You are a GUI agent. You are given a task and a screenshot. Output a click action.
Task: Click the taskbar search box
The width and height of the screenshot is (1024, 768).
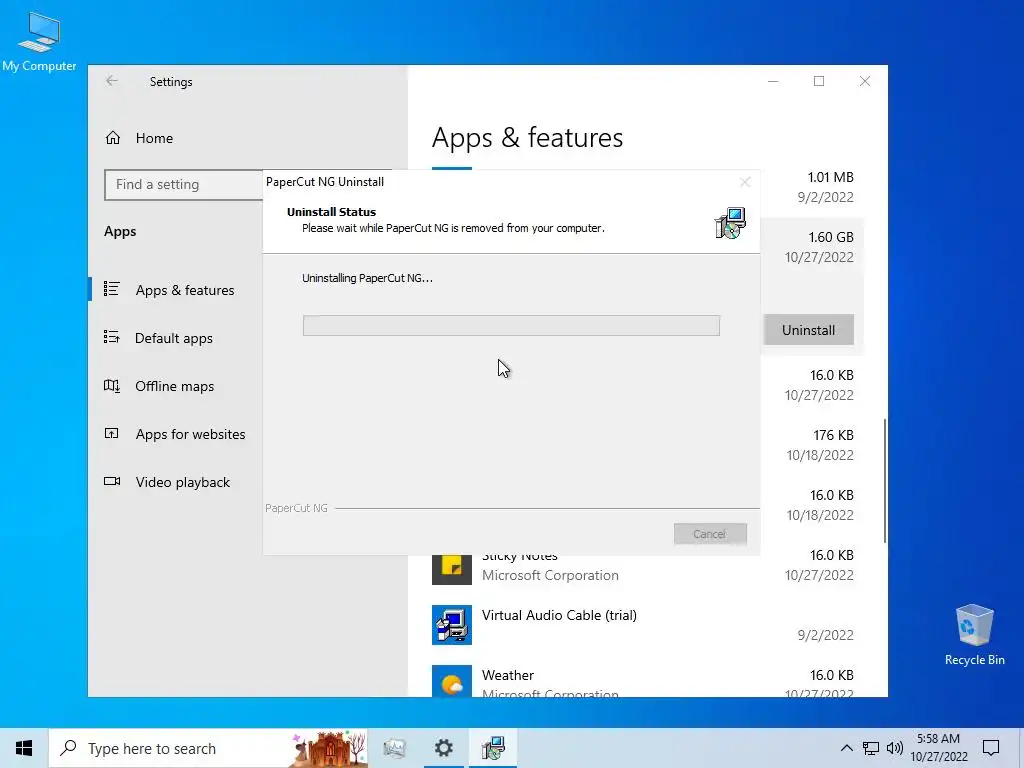tap(208, 748)
